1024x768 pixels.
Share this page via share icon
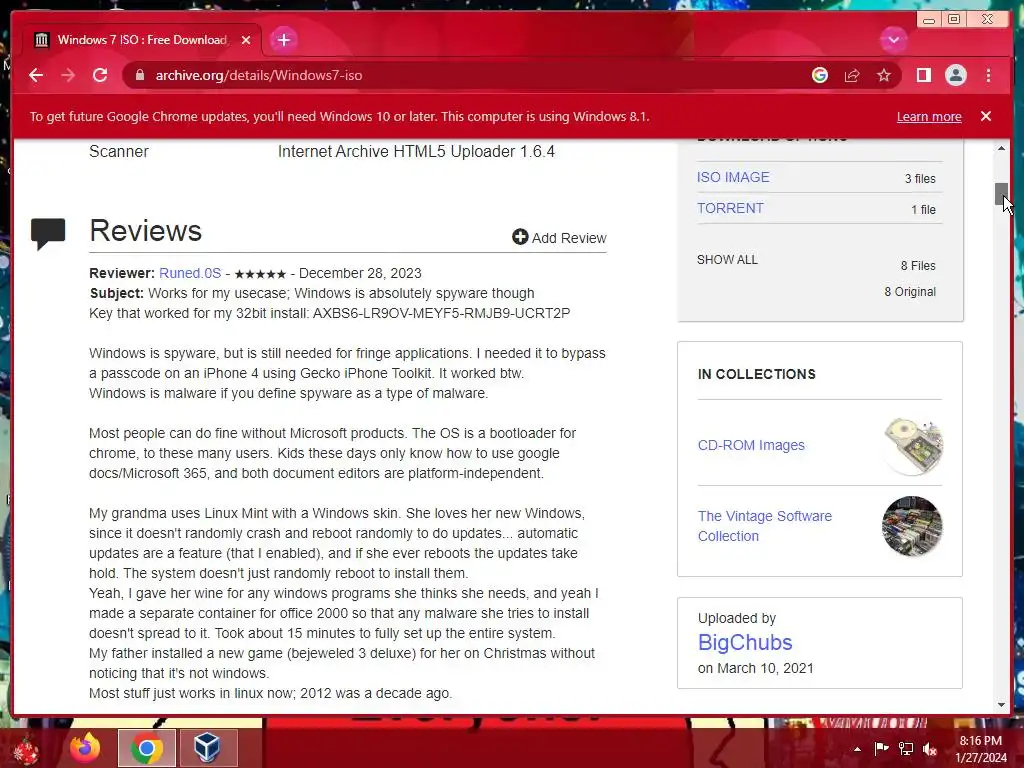coord(852,75)
